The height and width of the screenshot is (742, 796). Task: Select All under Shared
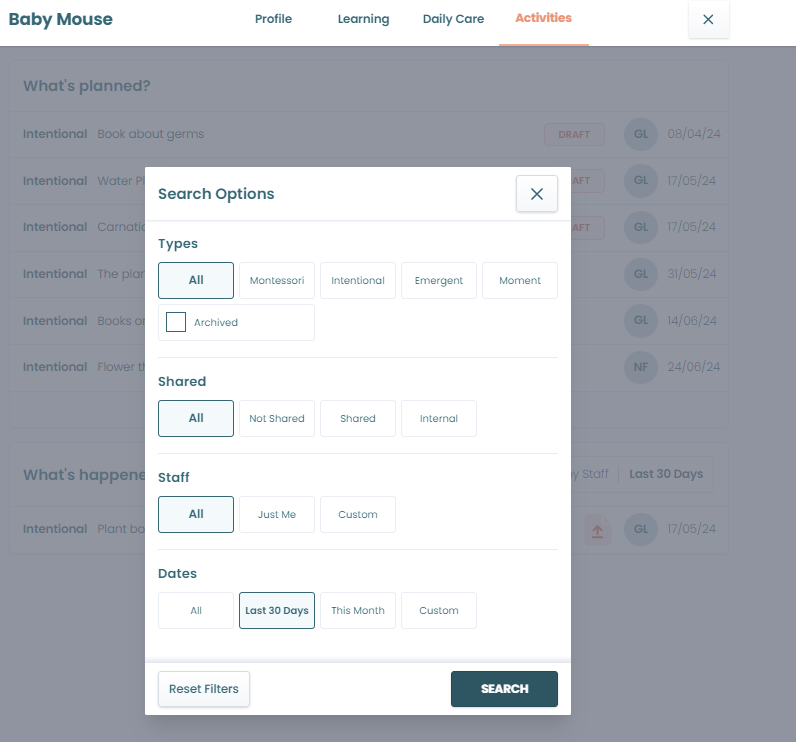(196, 418)
